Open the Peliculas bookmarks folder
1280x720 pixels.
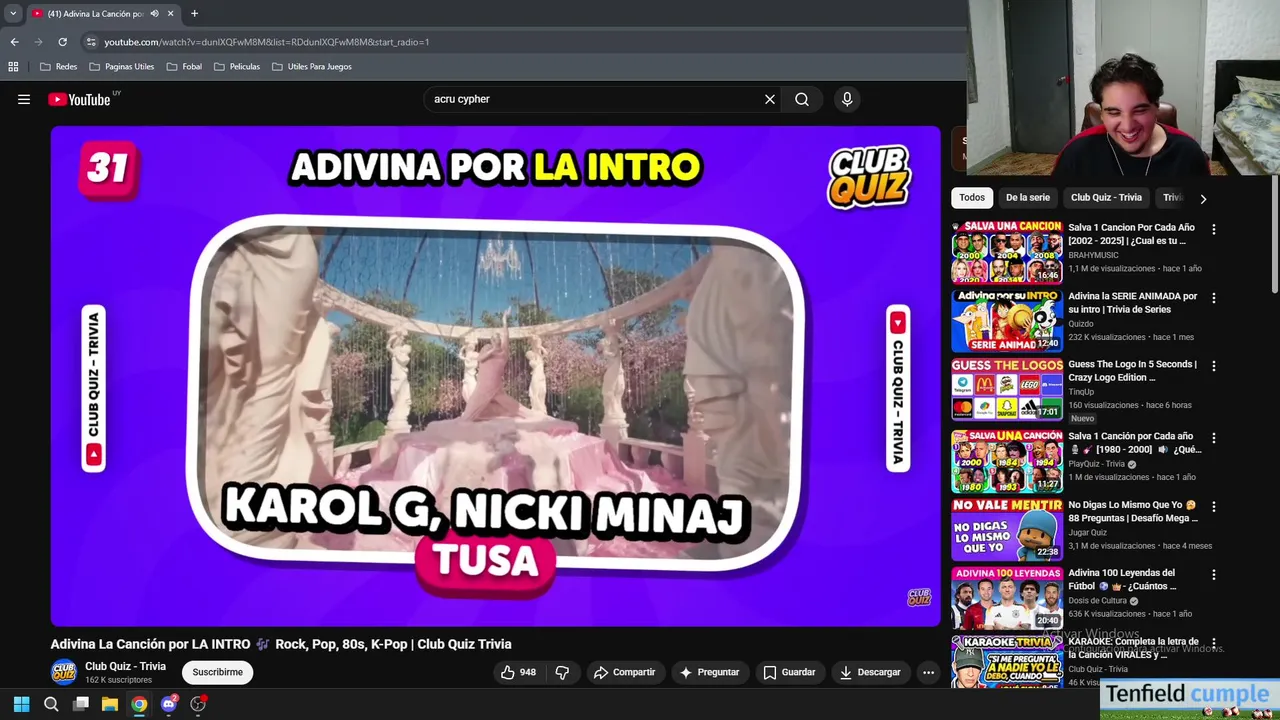point(237,66)
